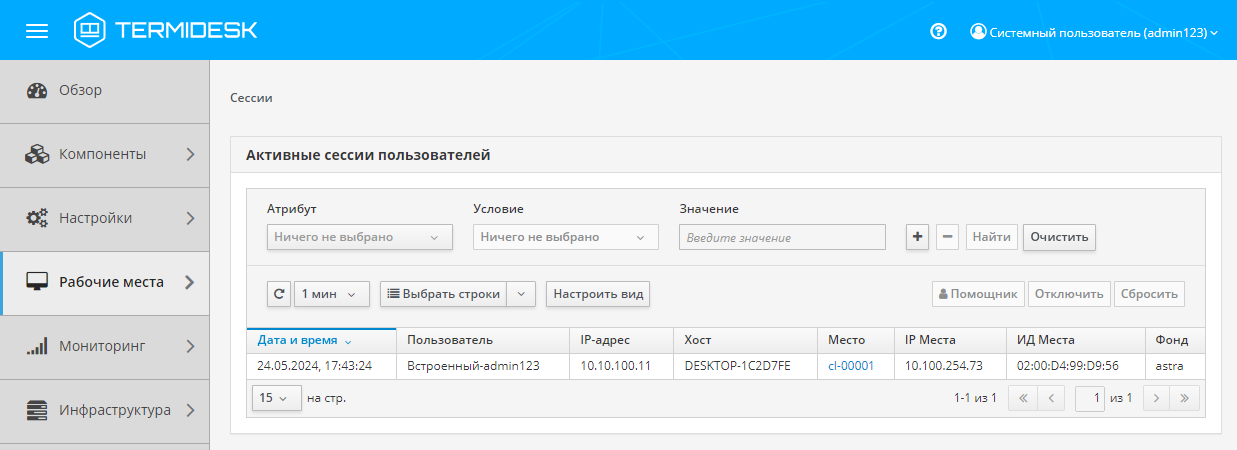The width and height of the screenshot is (1237, 450).
Task: Remove filter condition with minus button
Action: click(x=948, y=237)
